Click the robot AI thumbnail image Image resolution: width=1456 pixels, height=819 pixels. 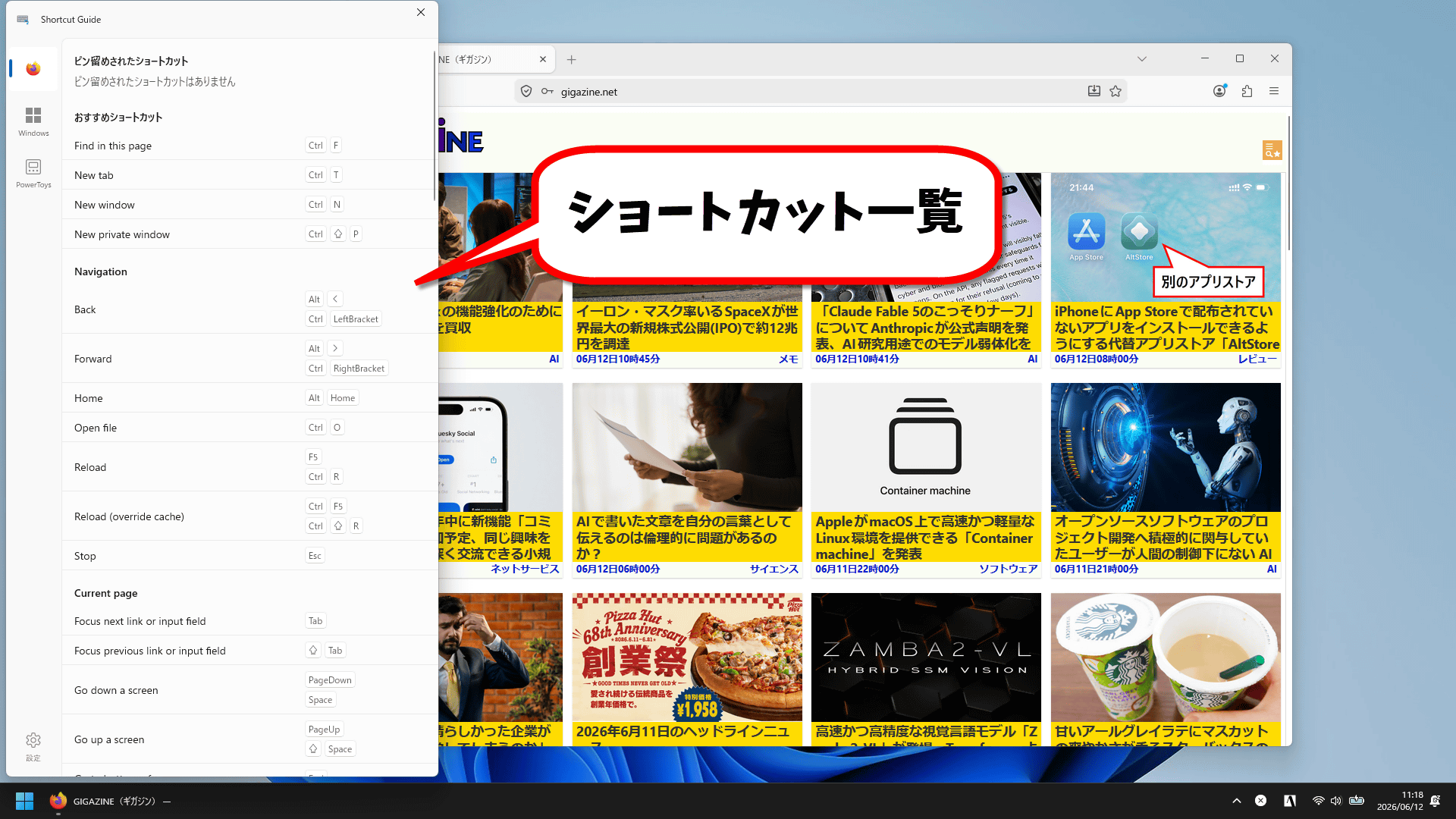pos(1166,447)
